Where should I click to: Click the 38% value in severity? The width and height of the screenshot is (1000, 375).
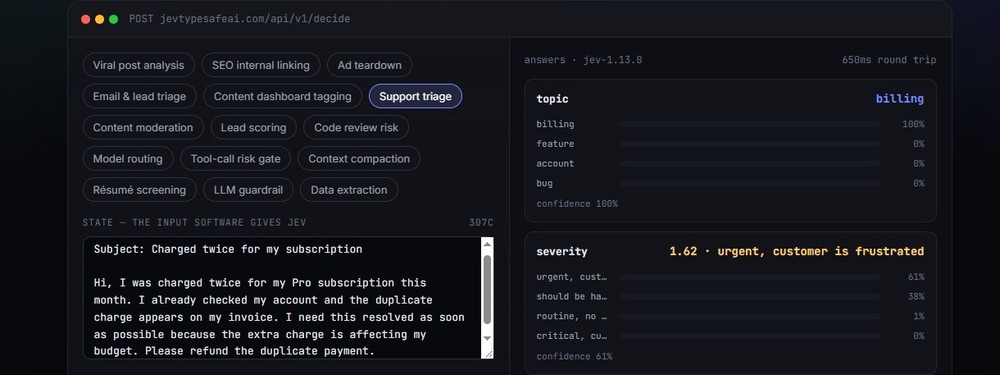point(916,297)
